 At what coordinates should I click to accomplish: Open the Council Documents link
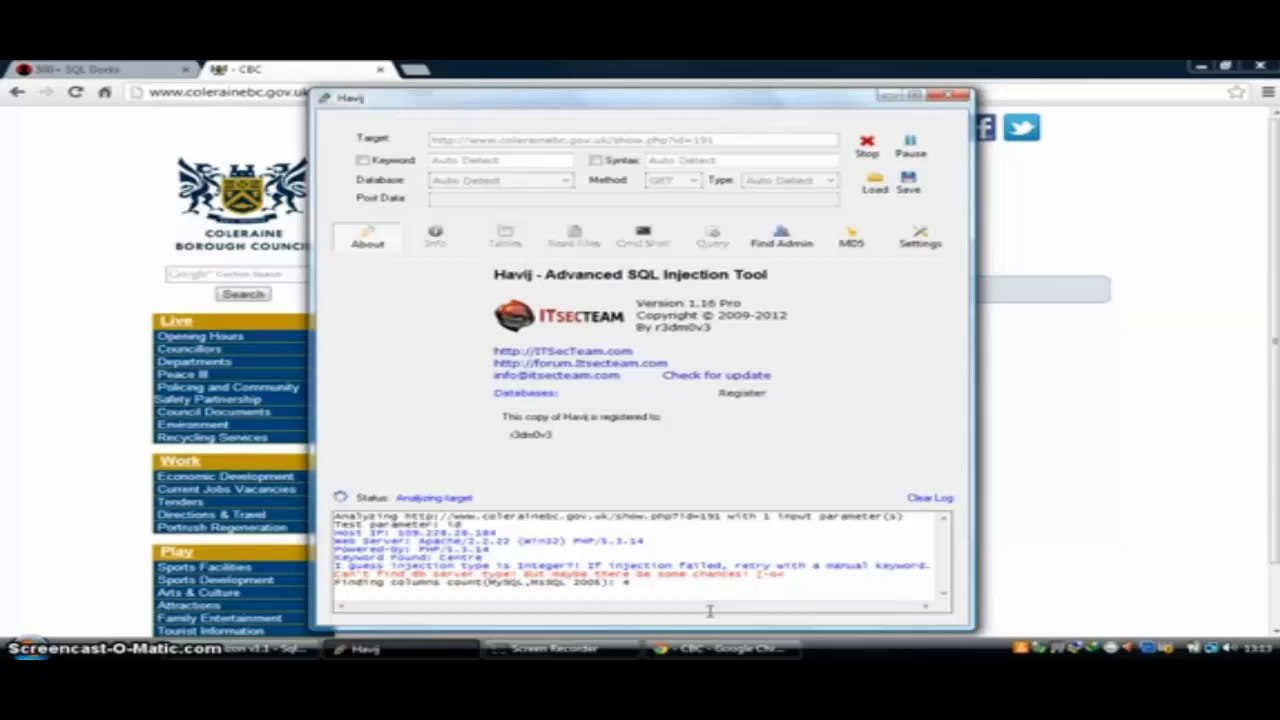(213, 412)
